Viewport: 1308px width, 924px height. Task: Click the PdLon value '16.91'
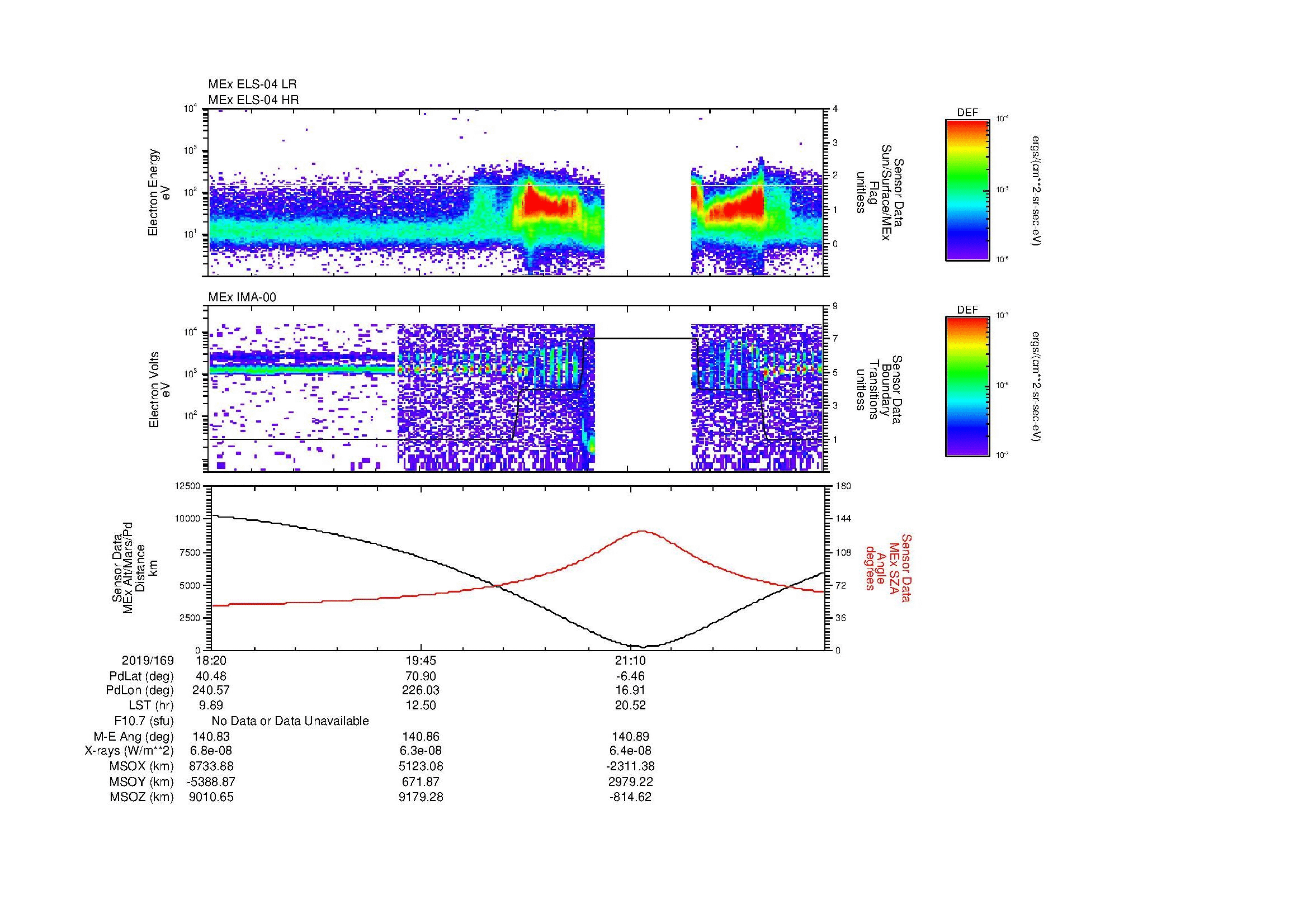[630, 690]
